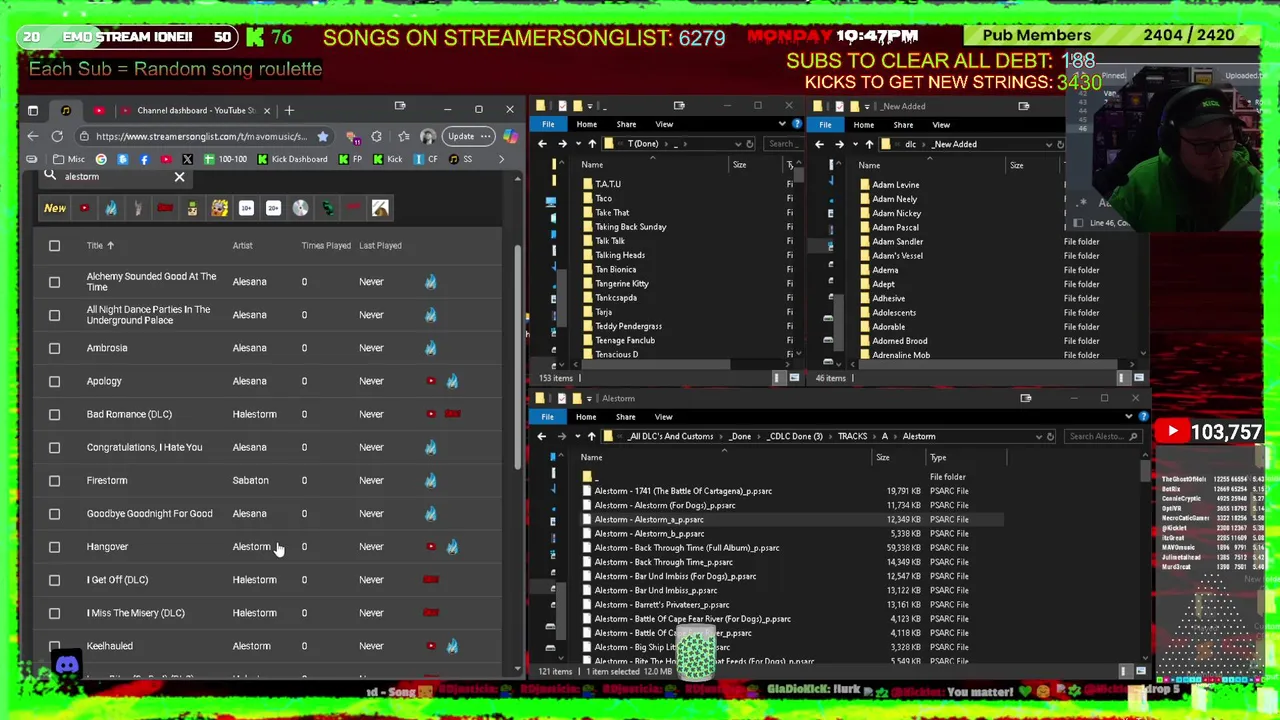Open help icon in Alestorm explorer window
Viewport: 1280px width, 720px height.
pyautogui.click(x=1143, y=417)
